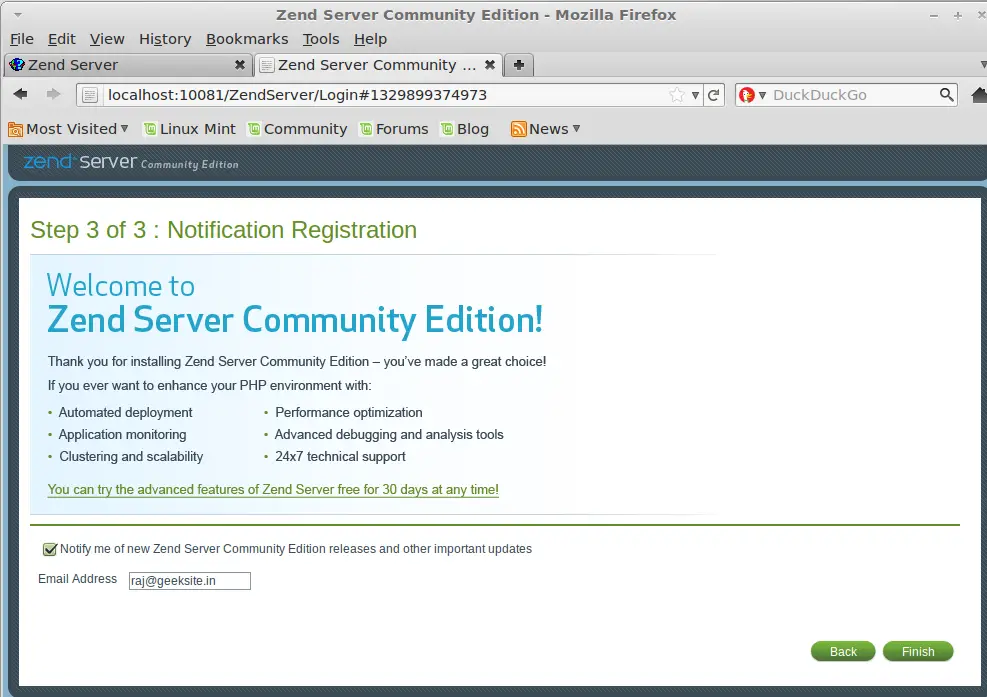Open the Tools menu
The height and width of the screenshot is (697, 987).
[321, 39]
